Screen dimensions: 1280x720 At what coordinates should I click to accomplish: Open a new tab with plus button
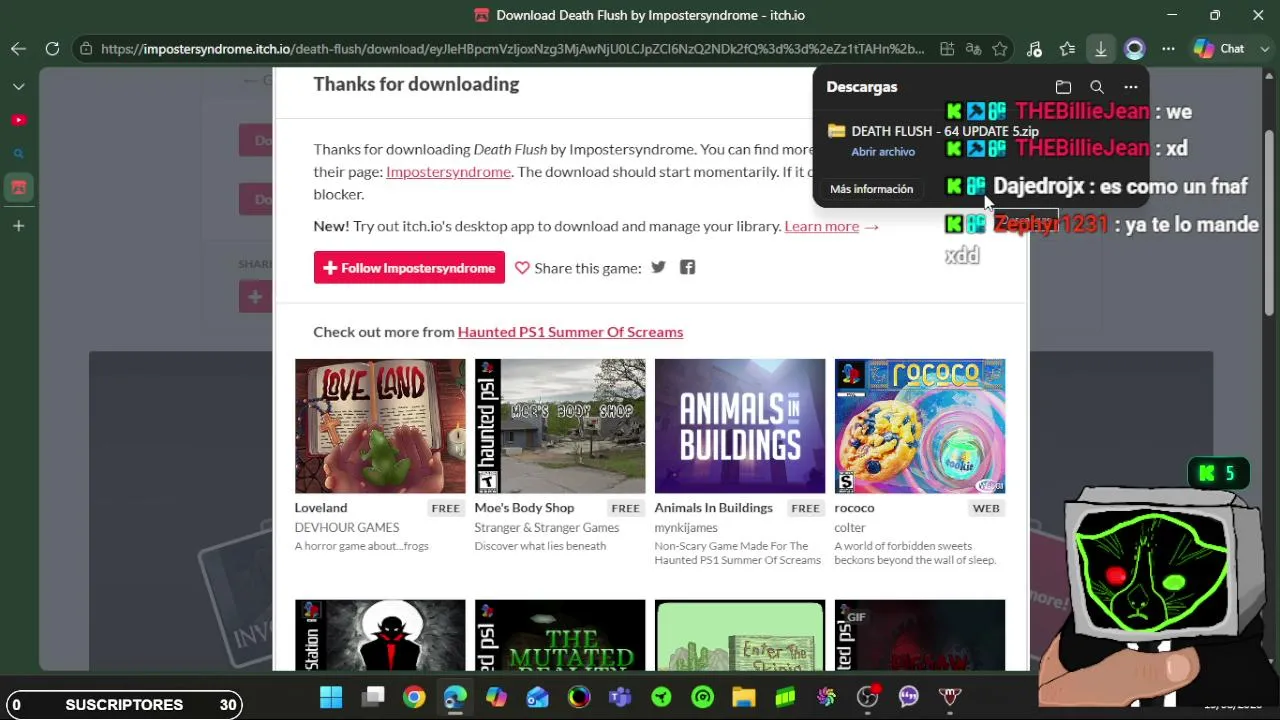pyautogui.click(x=18, y=226)
